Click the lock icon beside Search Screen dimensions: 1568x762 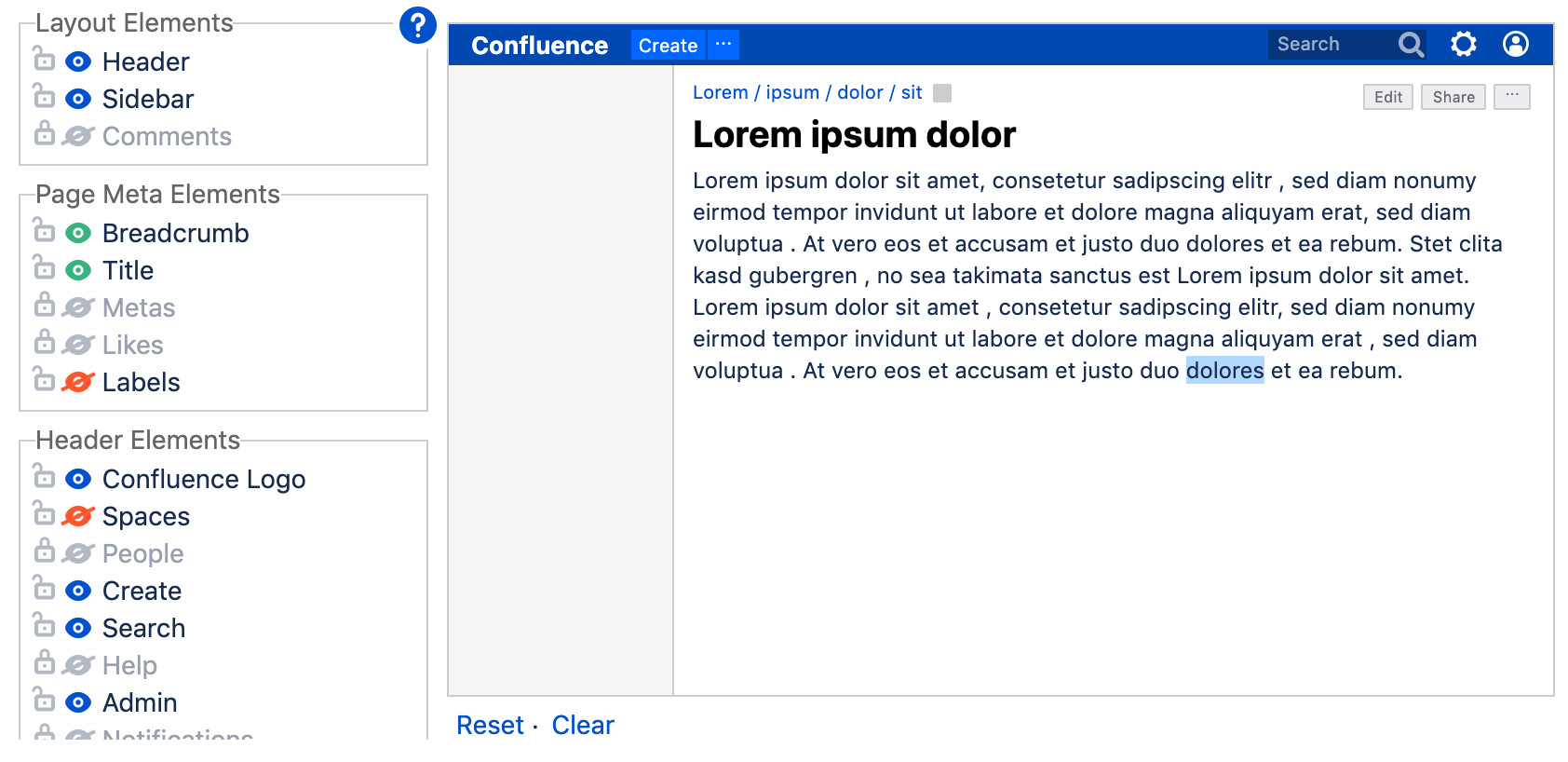[x=44, y=627]
